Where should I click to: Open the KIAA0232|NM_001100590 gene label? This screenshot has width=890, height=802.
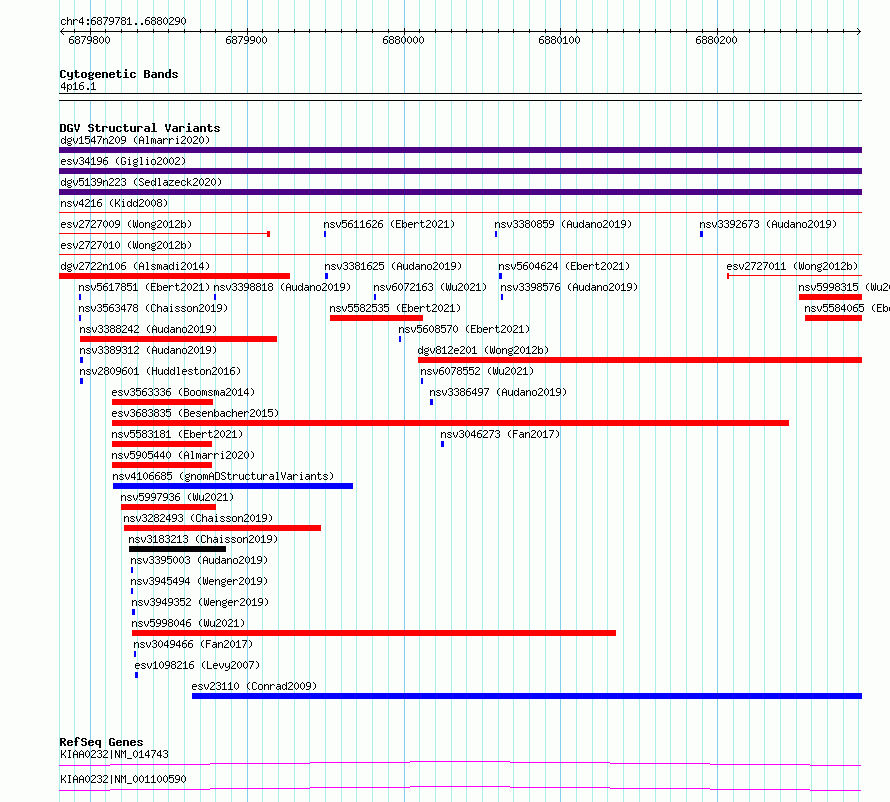tap(123, 779)
